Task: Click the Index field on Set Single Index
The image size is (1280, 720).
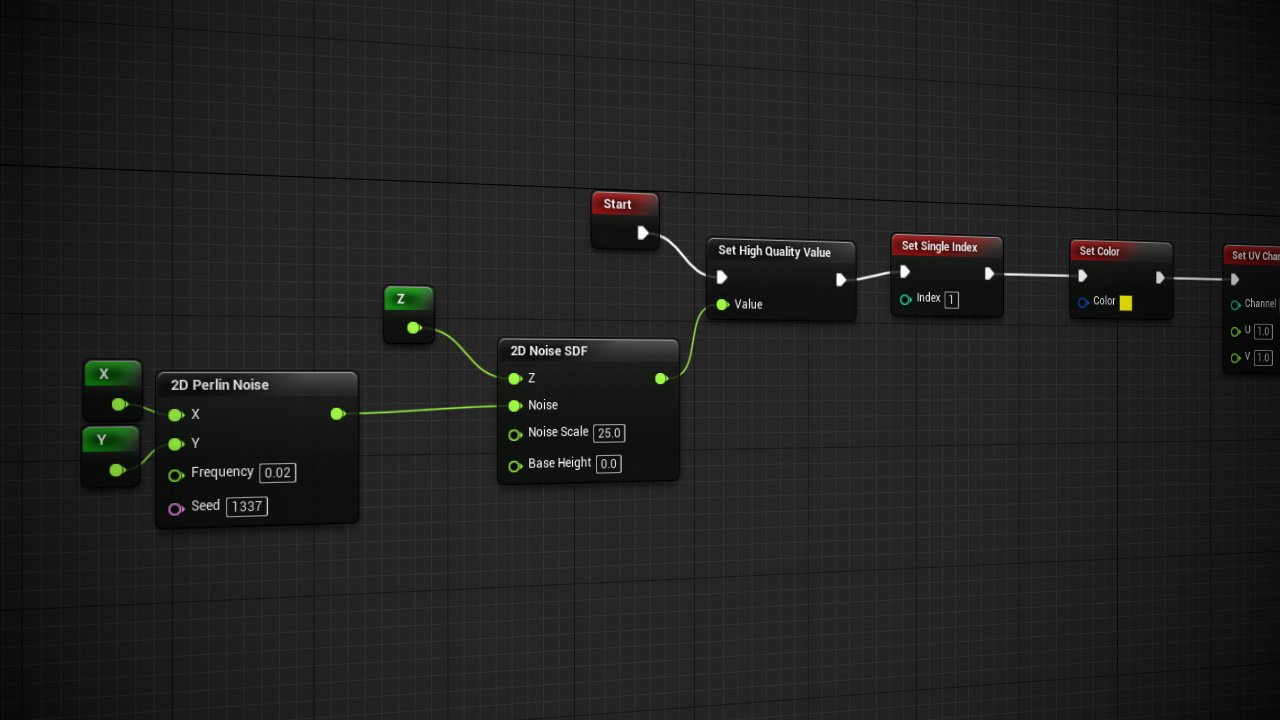Action: 951,299
